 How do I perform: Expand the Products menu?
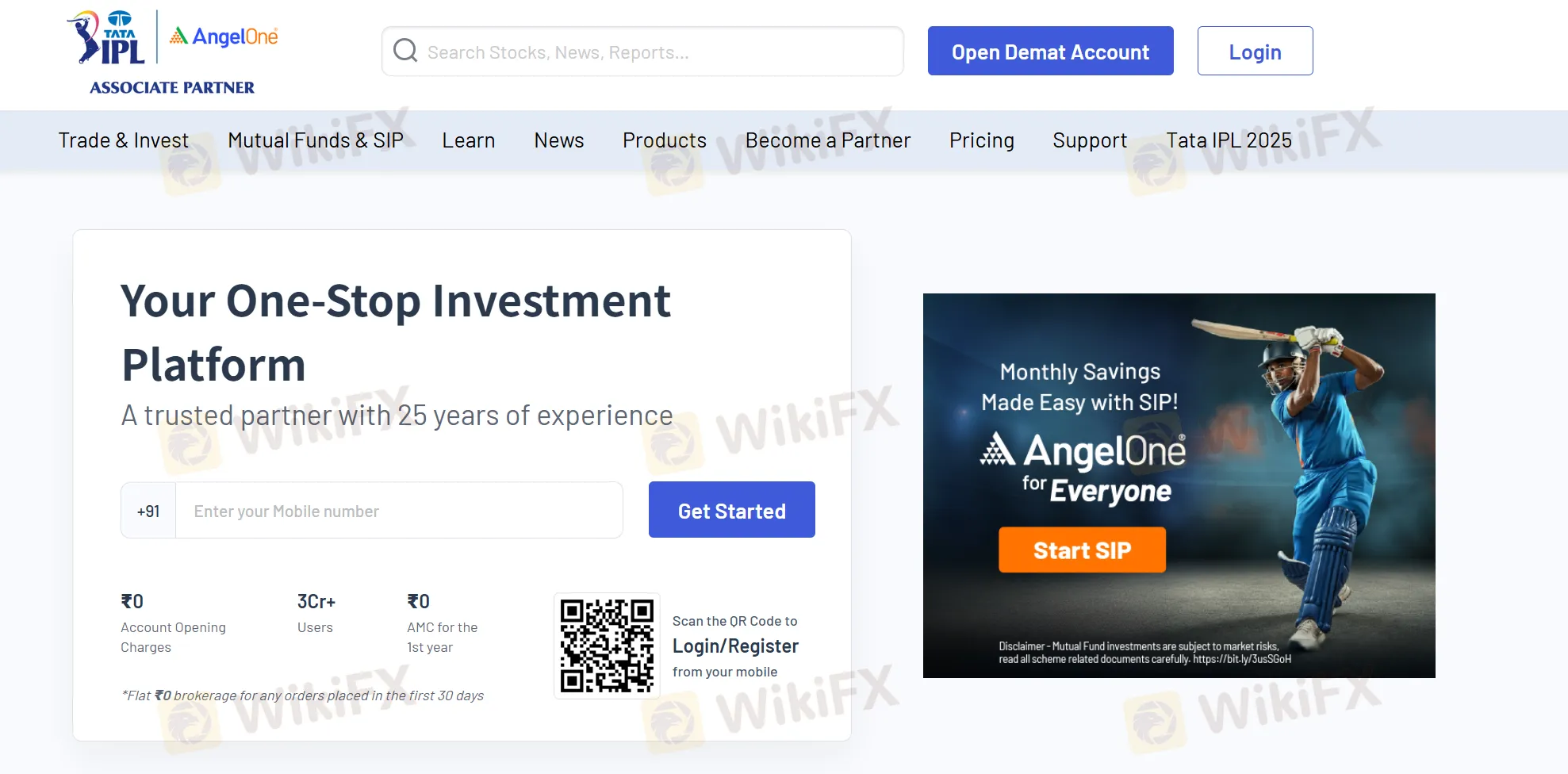(665, 140)
